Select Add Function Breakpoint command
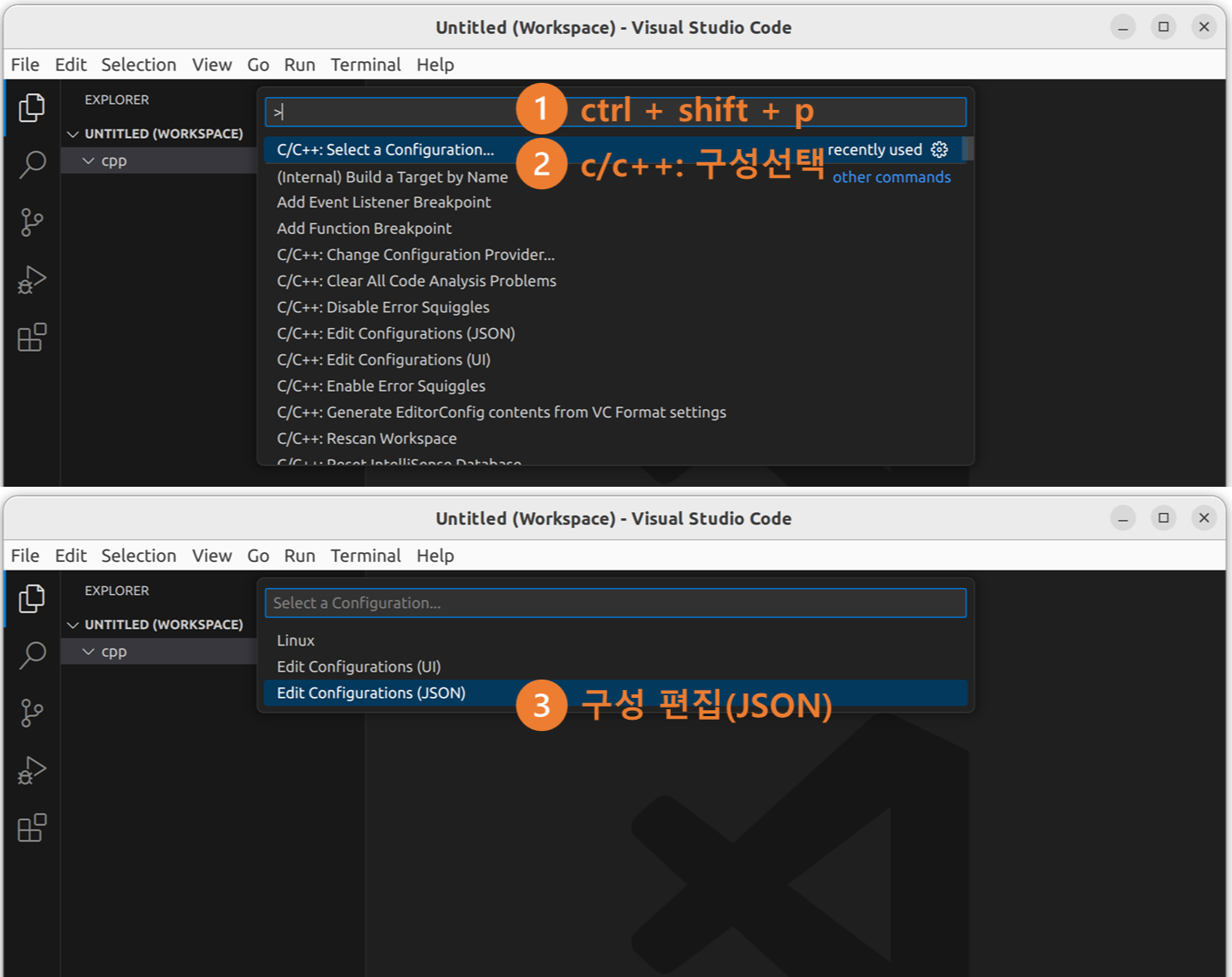Viewport: 1232px width, 977px height. tap(615, 229)
